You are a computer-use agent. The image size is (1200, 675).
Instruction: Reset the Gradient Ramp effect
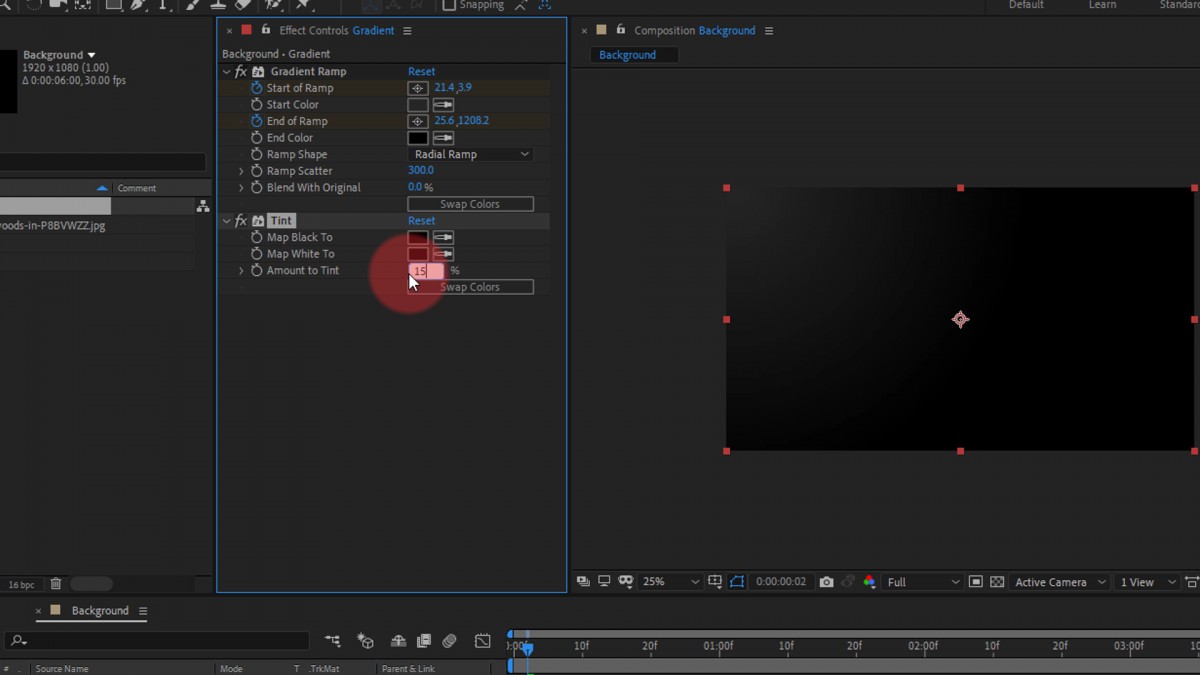pos(421,72)
